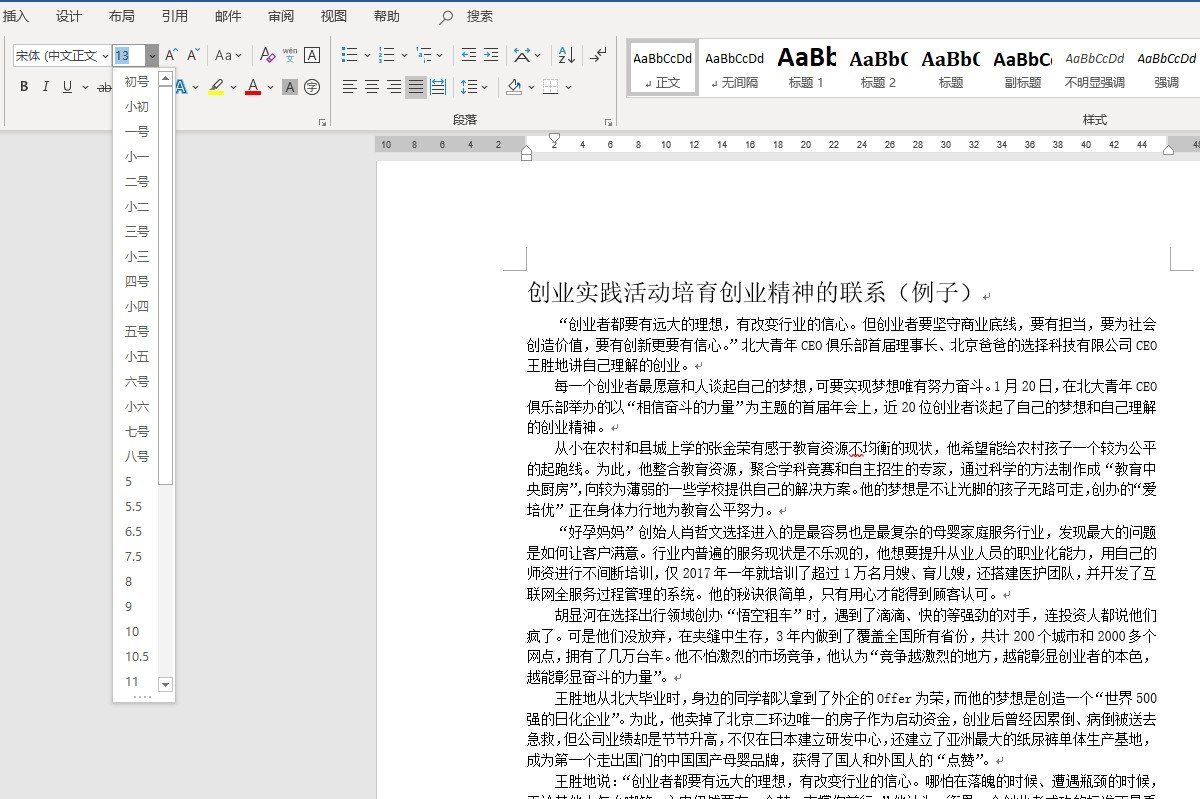The image size is (1200, 799).
Task: Toggle bold formatting
Action: tap(25, 86)
